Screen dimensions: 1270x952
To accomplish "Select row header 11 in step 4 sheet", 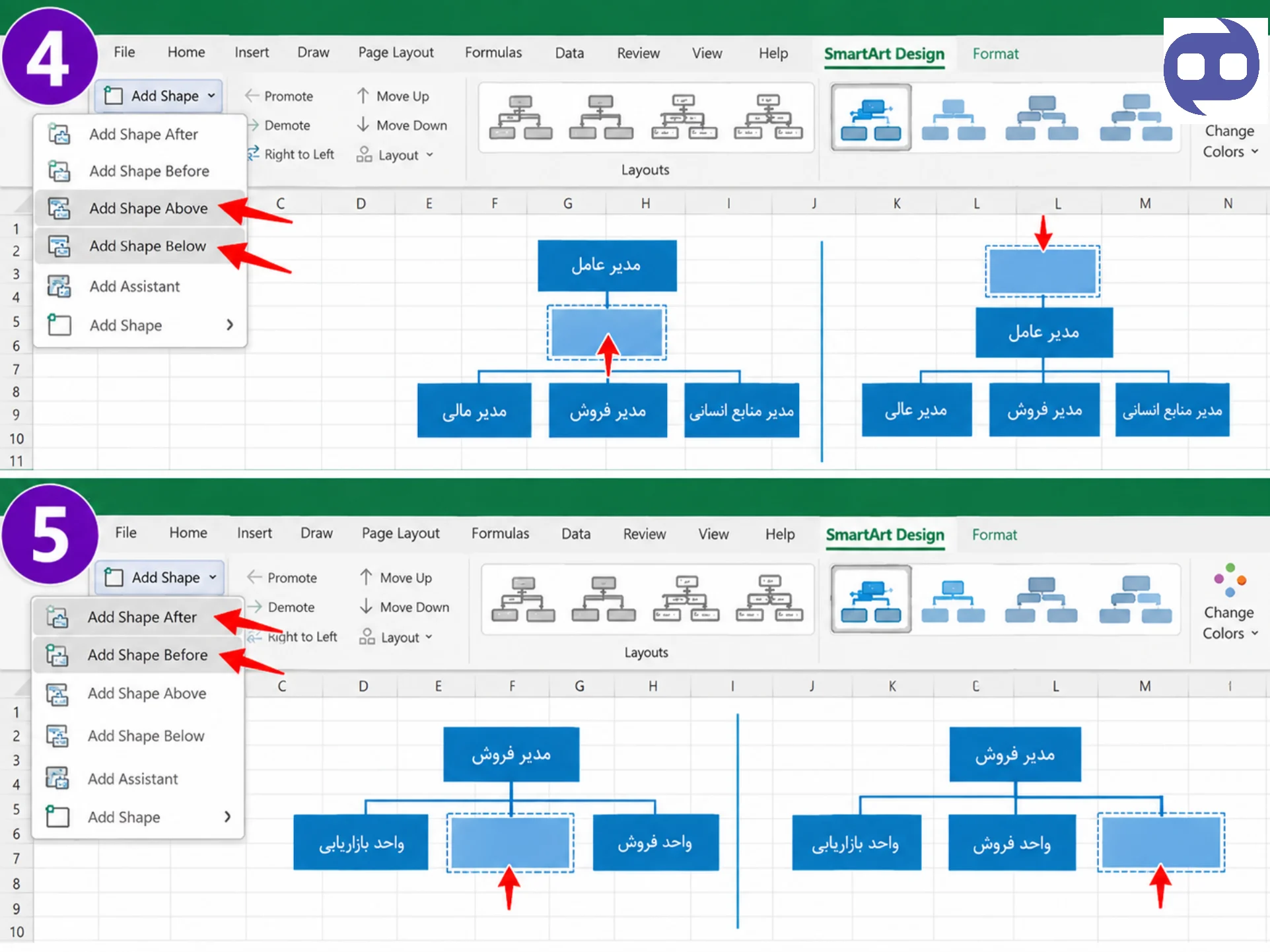I will pyautogui.click(x=17, y=461).
